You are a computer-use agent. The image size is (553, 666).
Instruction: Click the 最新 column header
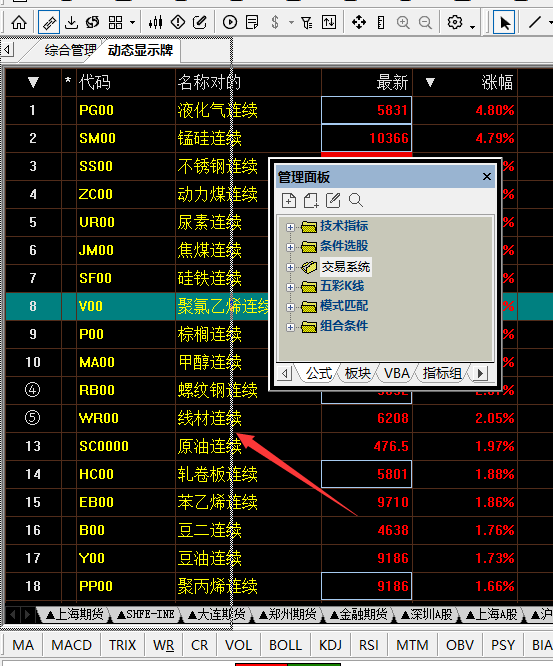392,82
